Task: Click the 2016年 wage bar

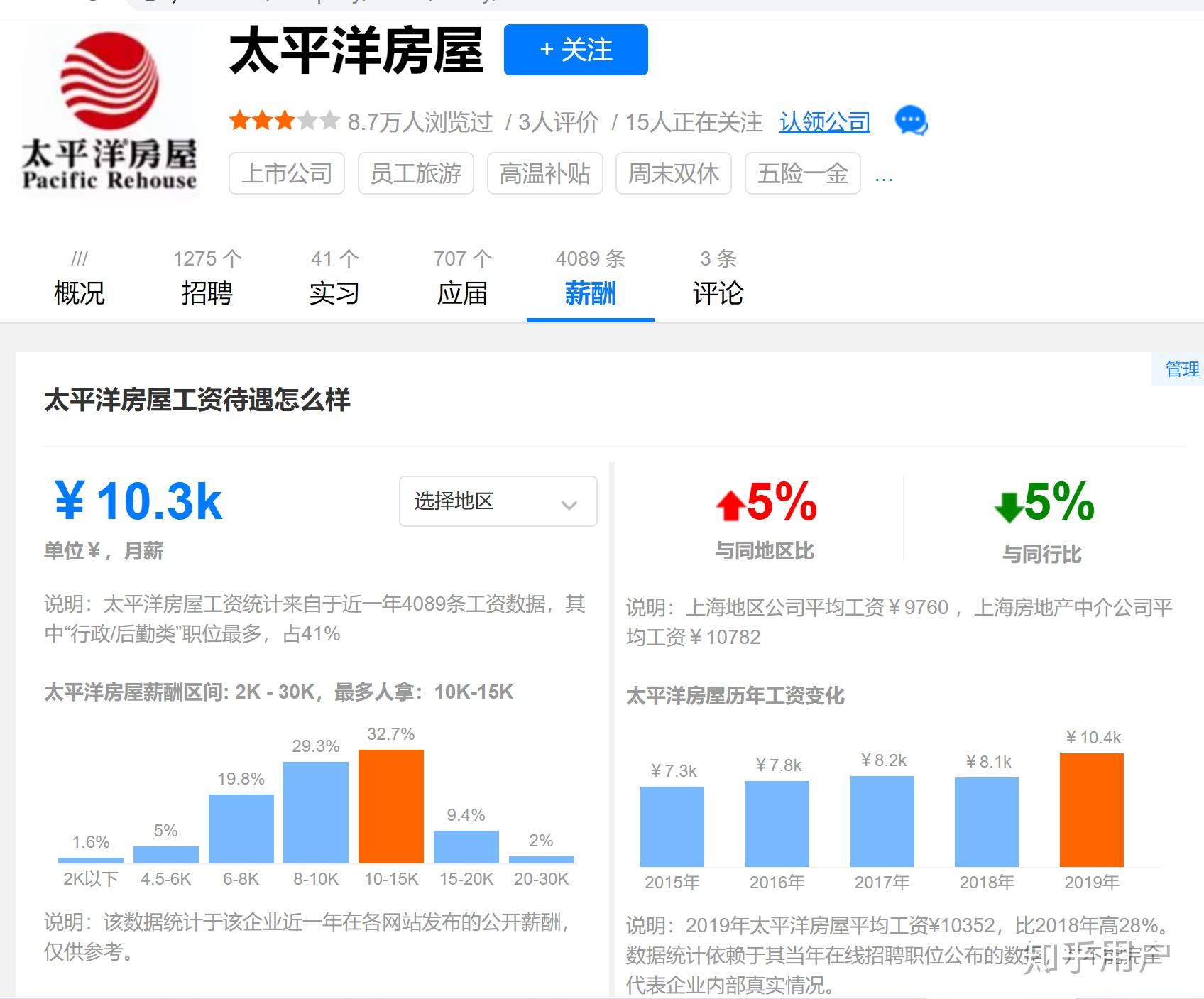Action: click(x=777, y=824)
